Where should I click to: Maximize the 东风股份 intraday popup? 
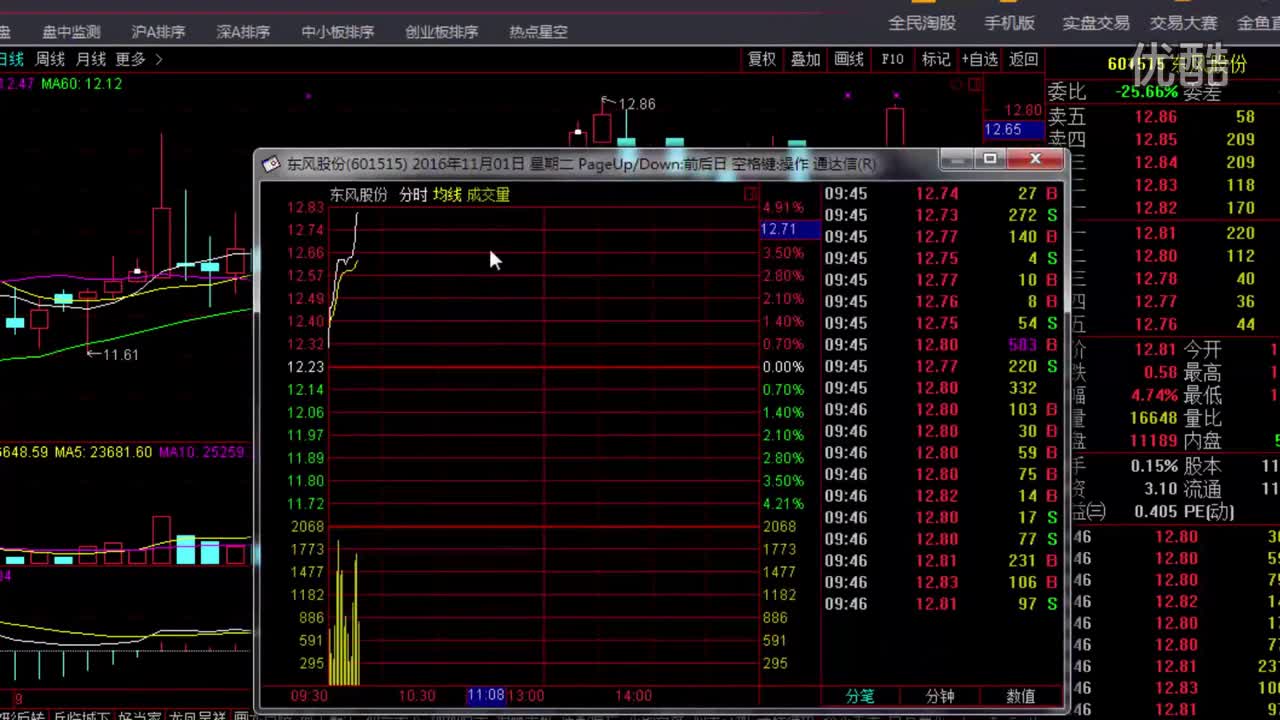pos(990,159)
